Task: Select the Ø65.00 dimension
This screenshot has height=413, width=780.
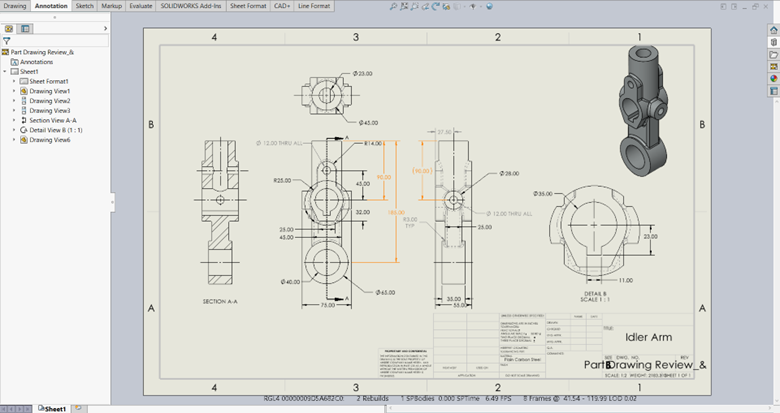Action: coord(385,293)
